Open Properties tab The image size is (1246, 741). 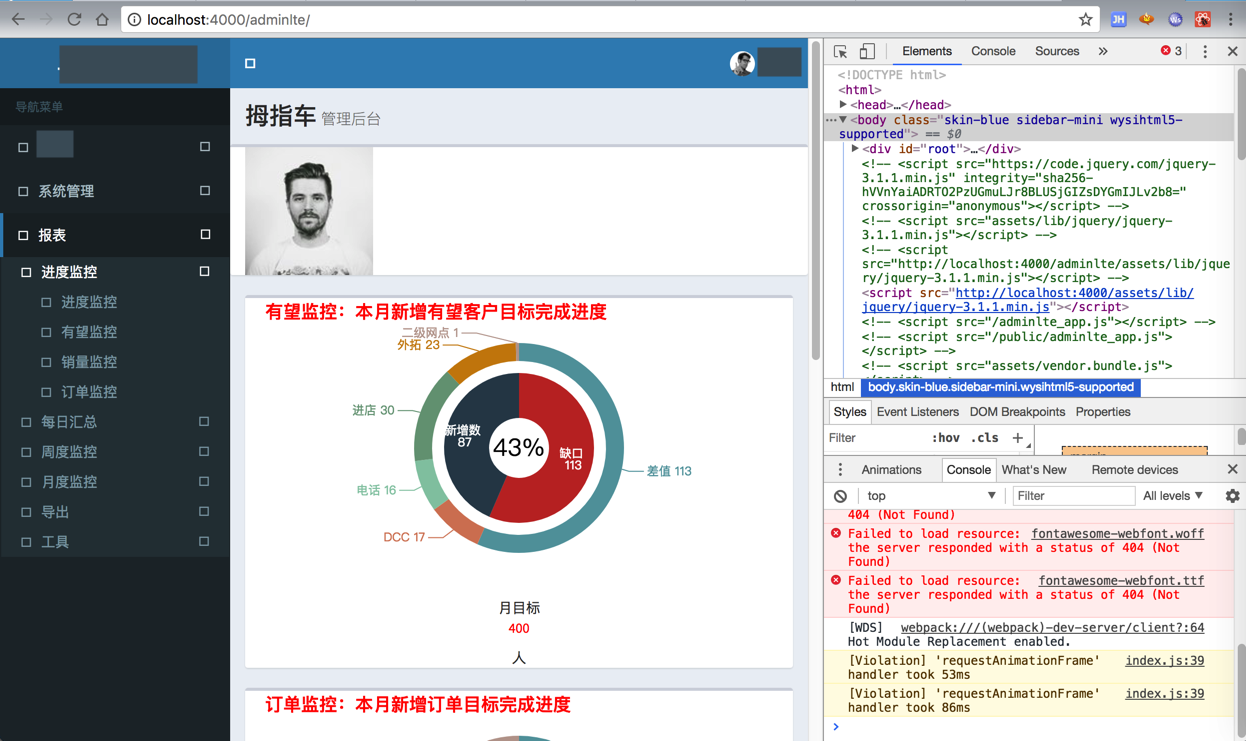(1103, 412)
